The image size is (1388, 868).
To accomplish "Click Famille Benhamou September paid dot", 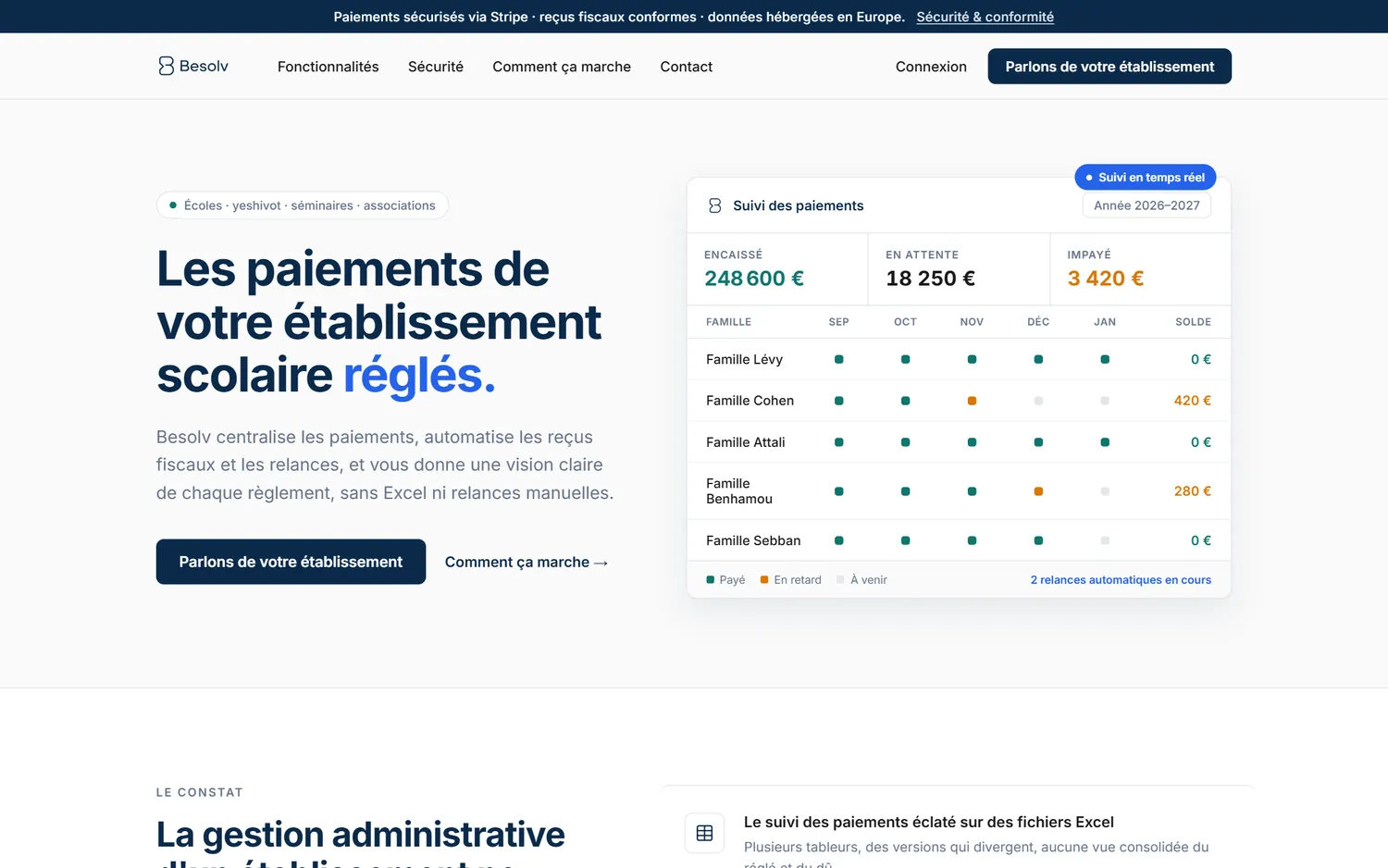I will coord(839,491).
